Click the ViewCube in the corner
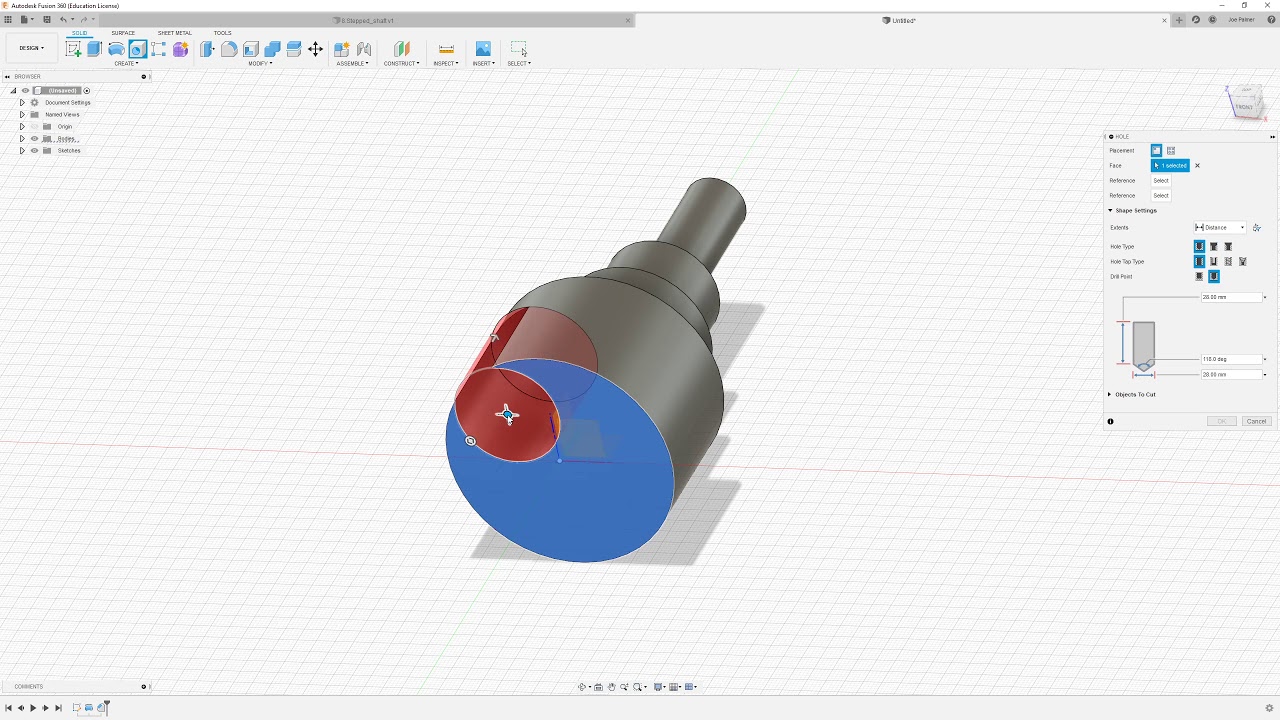The height and width of the screenshot is (720, 1280). coord(1244,103)
